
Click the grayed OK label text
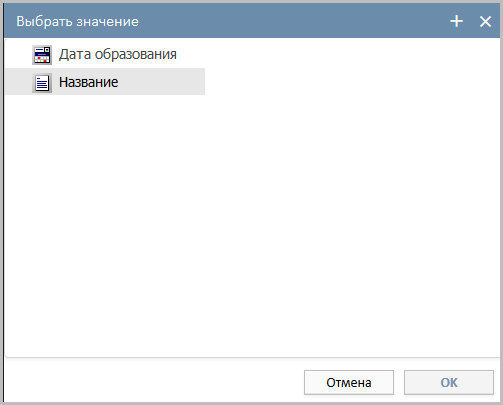449,382
